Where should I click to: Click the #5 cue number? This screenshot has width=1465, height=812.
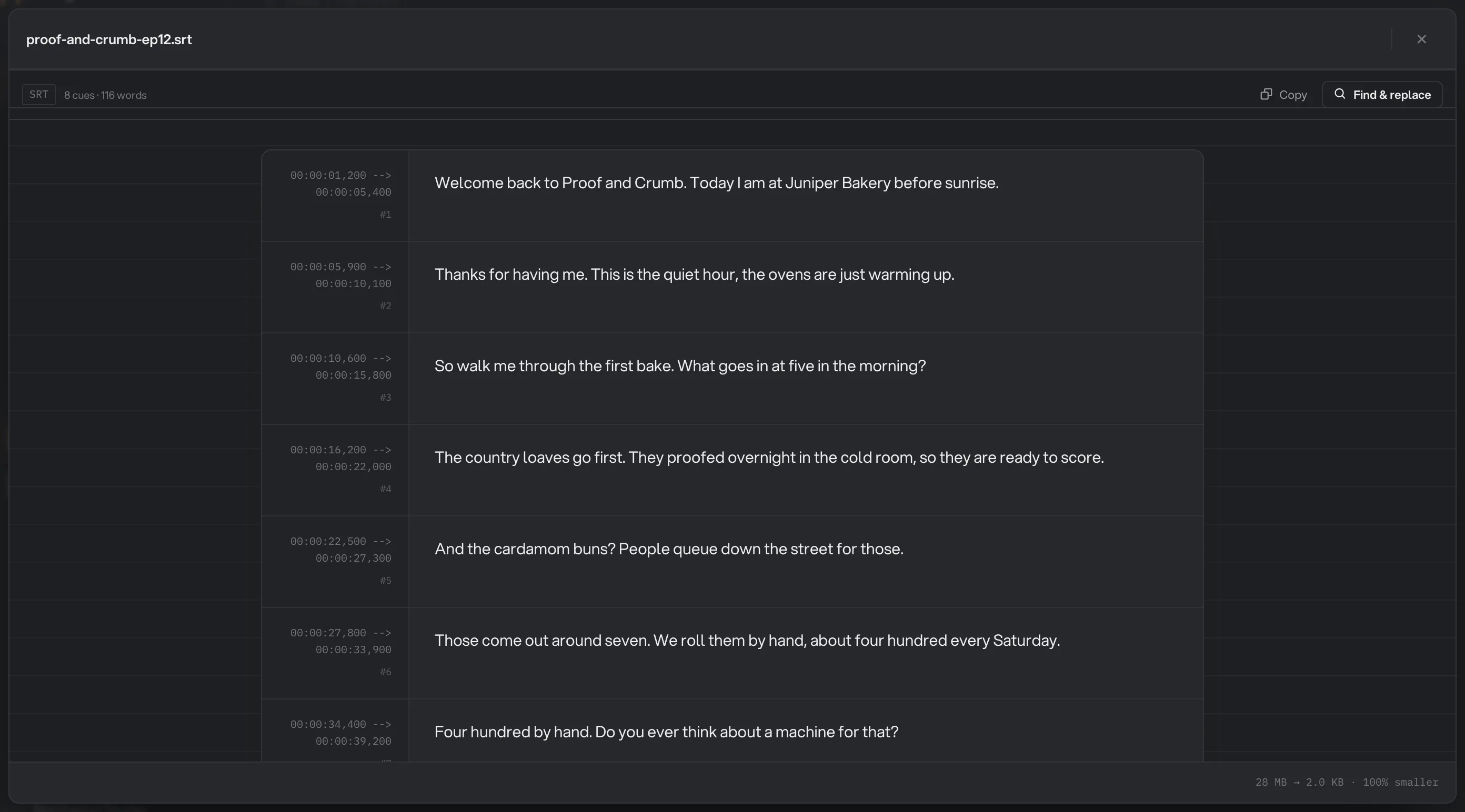click(386, 580)
